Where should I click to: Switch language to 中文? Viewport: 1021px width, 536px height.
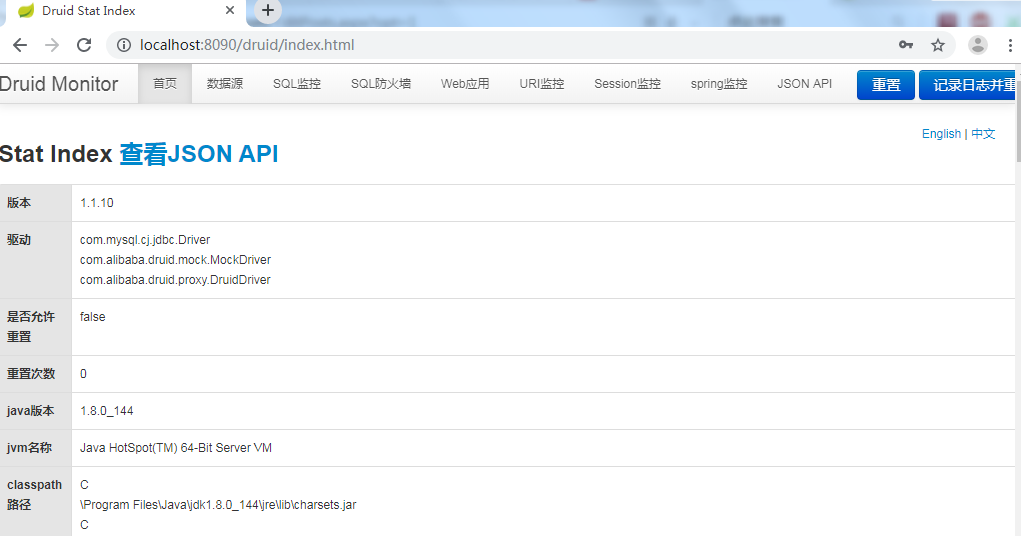983,134
